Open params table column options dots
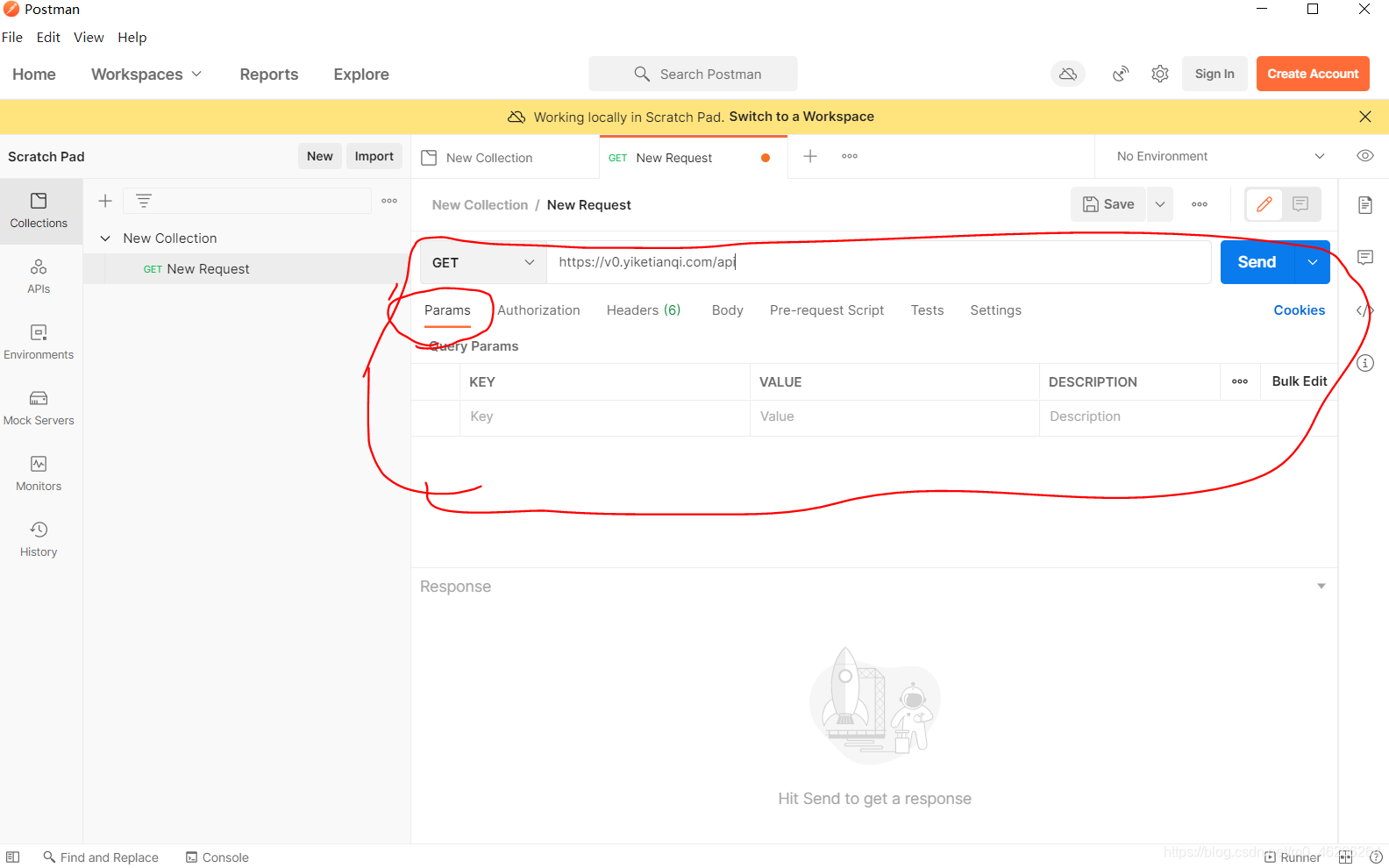 click(1240, 381)
